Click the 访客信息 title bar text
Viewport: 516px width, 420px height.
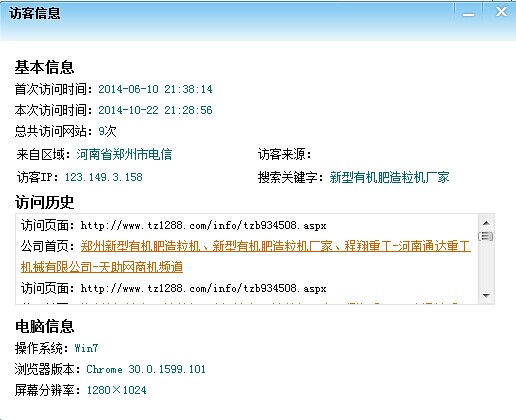[35, 13]
